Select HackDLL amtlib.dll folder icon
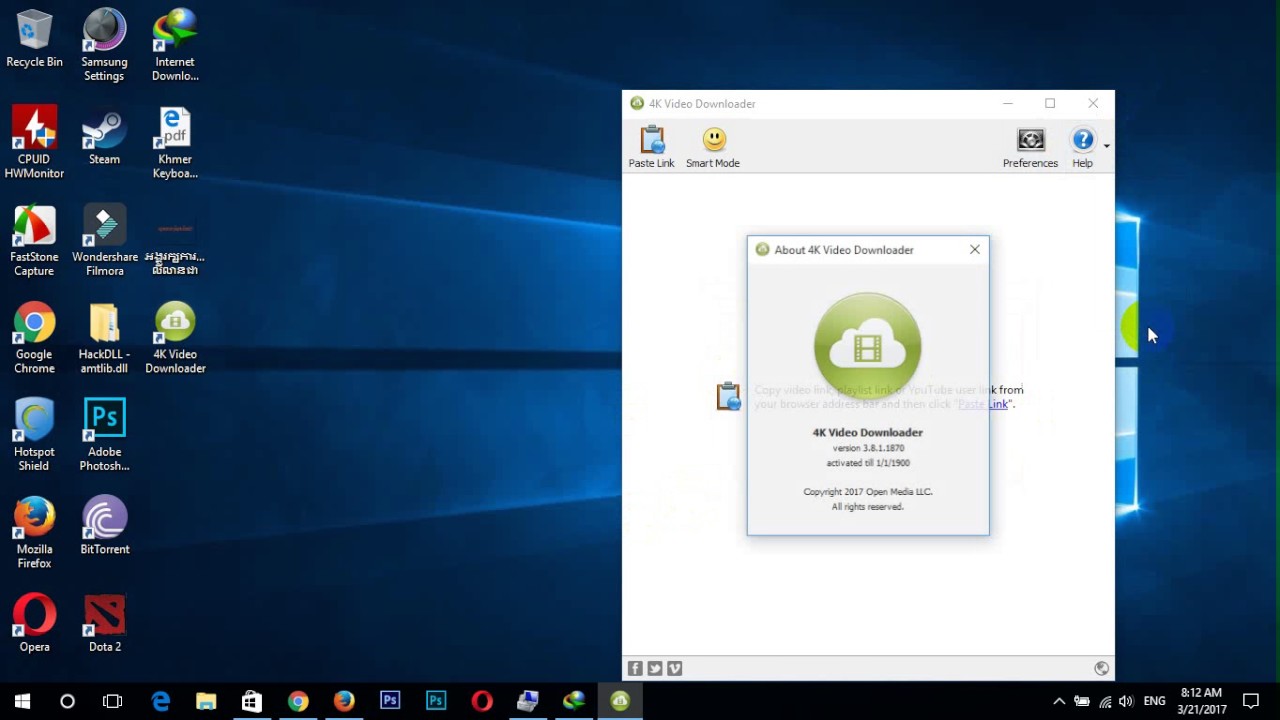This screenshot has width=1280, height=720. tap(104, 338)
